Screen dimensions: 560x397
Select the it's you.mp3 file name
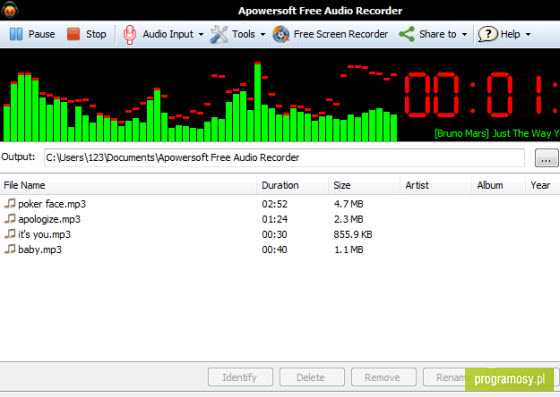pos(44,235)
